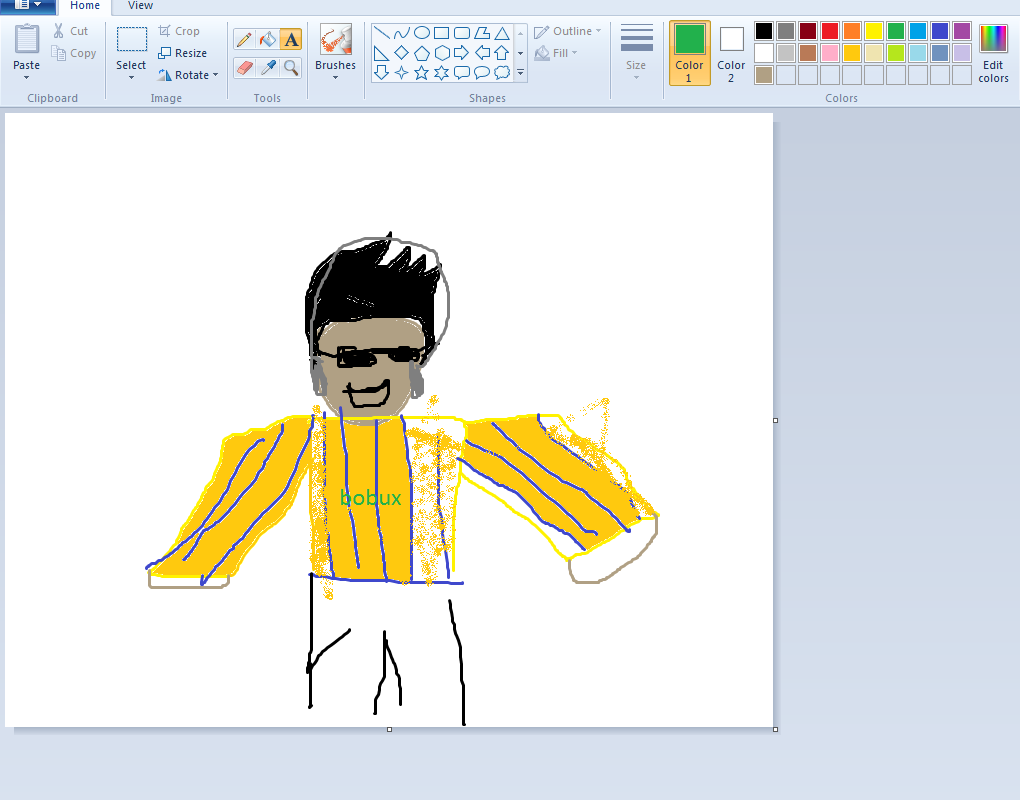Choose the Curve shape
This screenshot has width=1020, height=800.
tap(402, 33)
